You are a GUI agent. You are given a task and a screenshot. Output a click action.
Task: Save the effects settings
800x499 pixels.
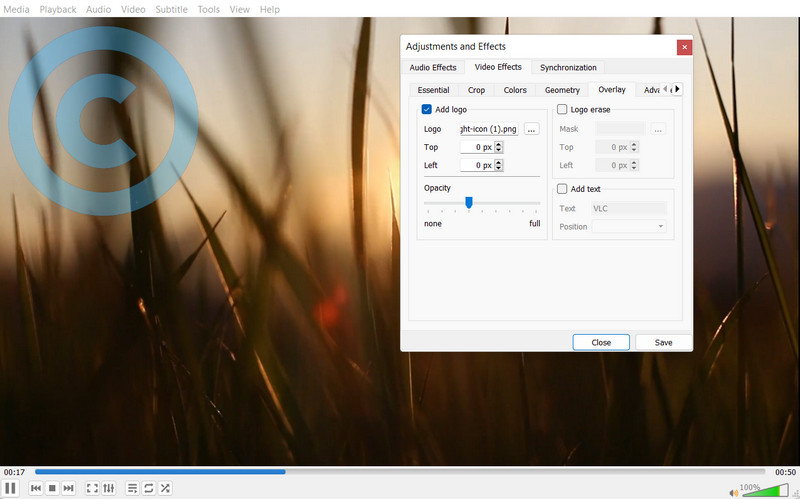pos(663,342)
